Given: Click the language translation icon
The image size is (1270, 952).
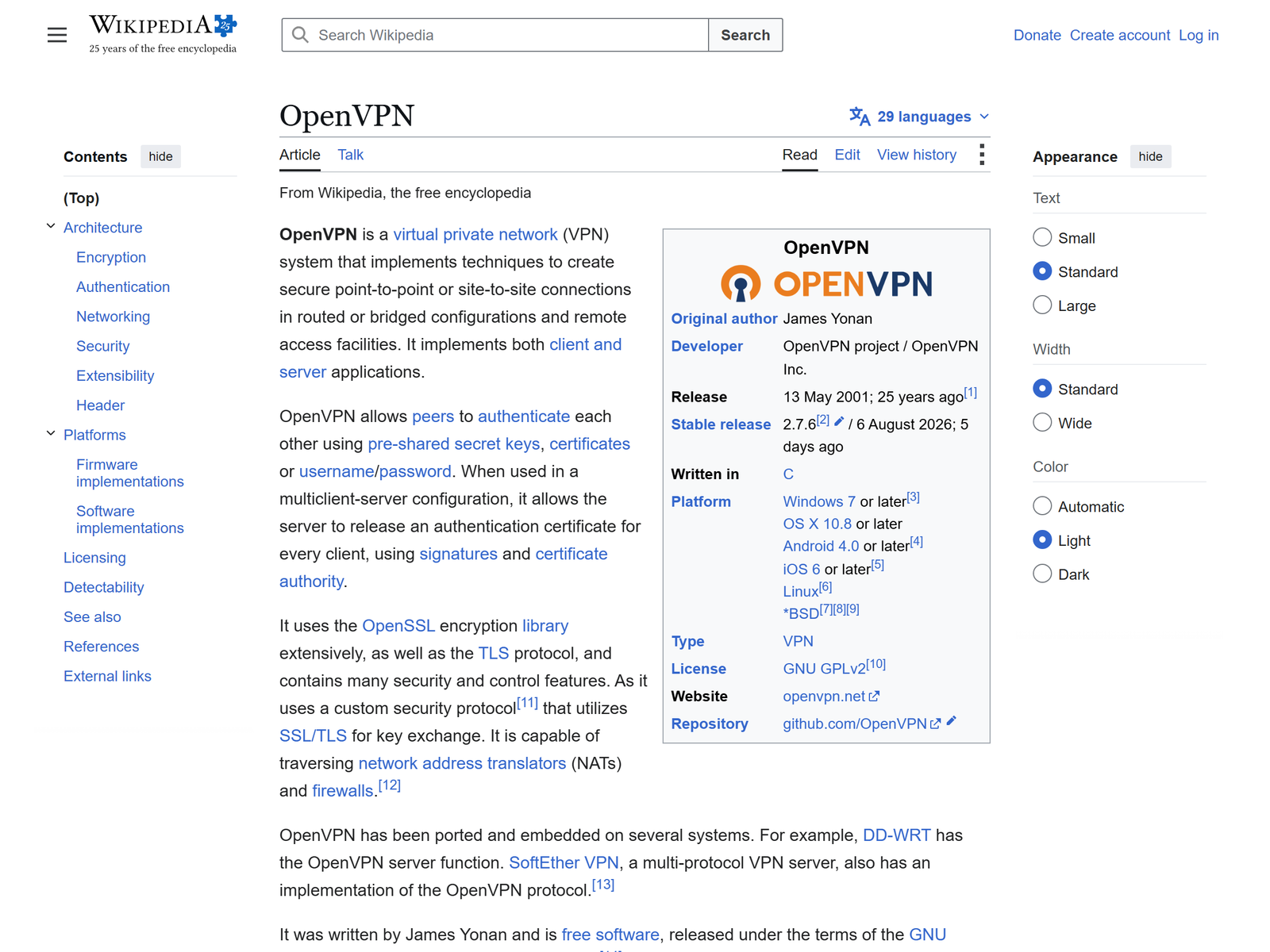Looking at the screenshot, I should pyautogui.click(x=860, y=117).
